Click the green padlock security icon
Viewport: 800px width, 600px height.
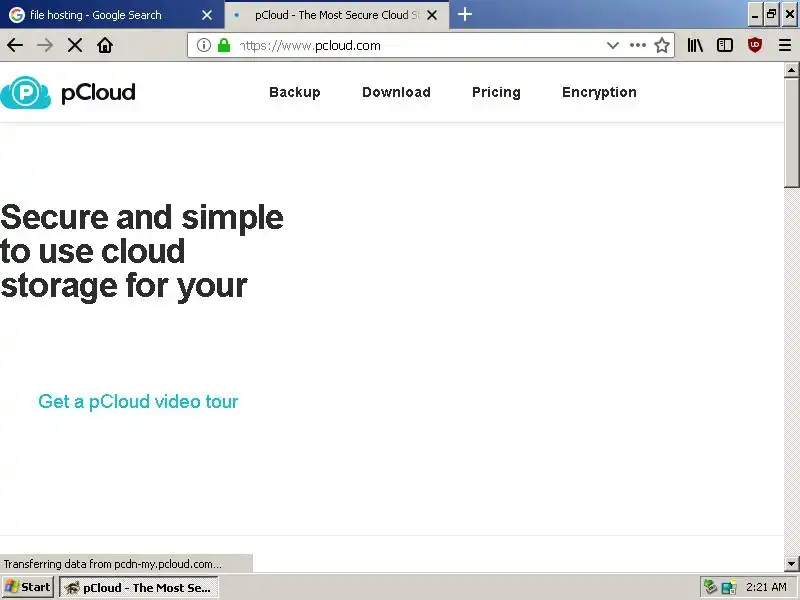click(x=224, y=45)
